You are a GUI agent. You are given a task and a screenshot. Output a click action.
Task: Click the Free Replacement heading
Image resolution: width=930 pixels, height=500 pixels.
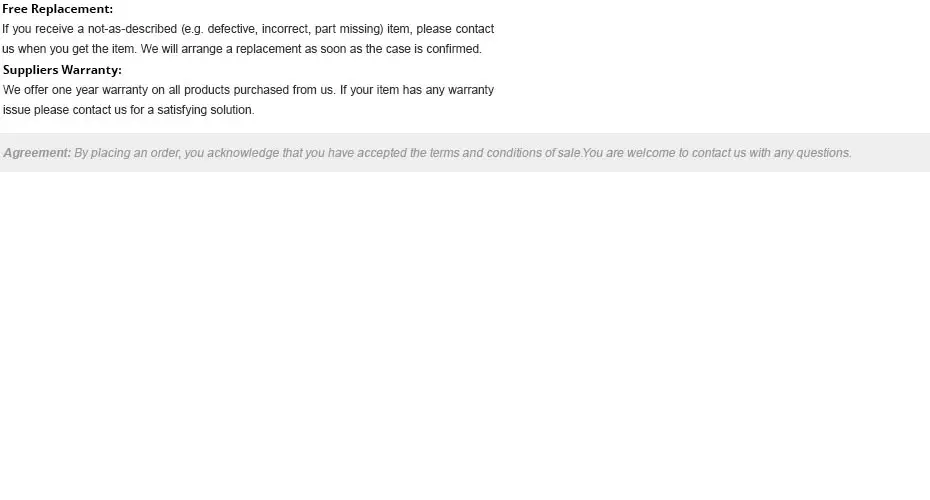click(58, 9)
